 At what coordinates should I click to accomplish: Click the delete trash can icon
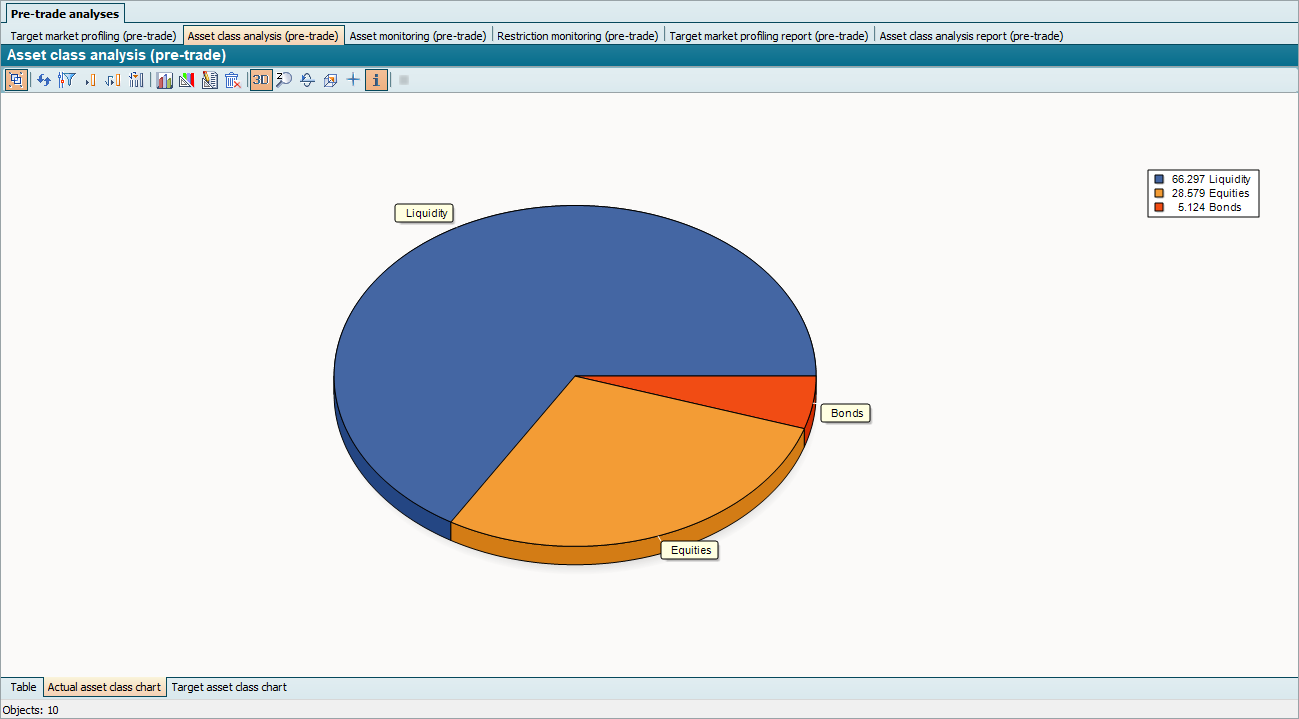tap(232, 80)
